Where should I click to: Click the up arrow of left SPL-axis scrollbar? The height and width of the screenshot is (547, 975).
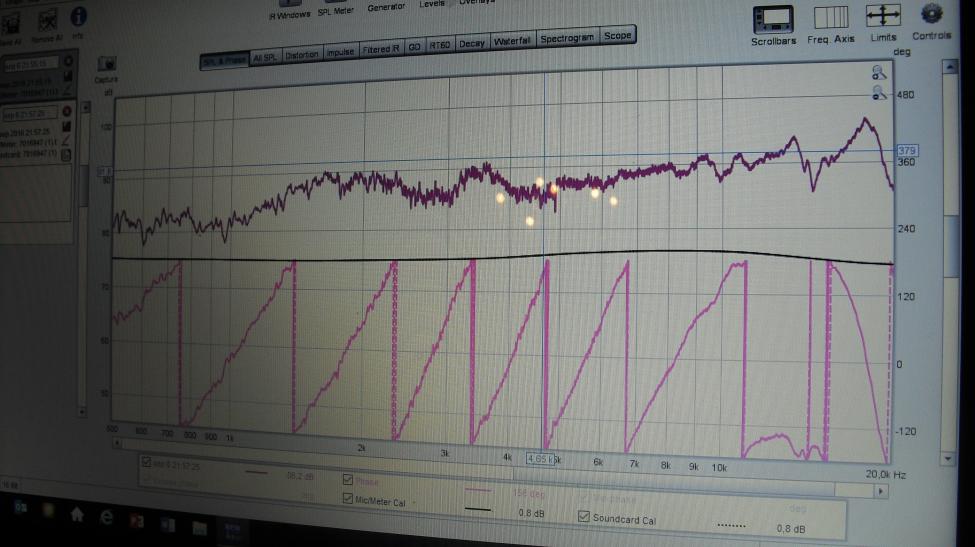click(86, 108)
